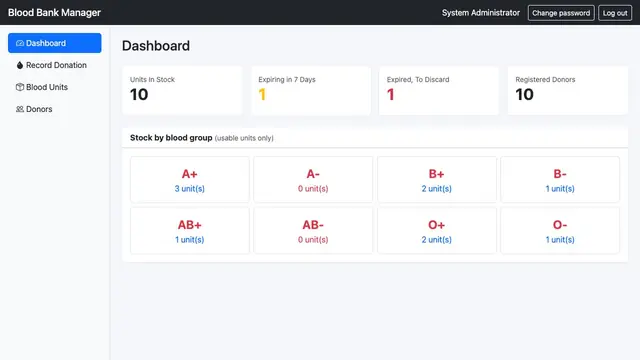Open Record Donation from sidebar
The height and width of the screenshot is (360, 640).
tap(55, 65)
